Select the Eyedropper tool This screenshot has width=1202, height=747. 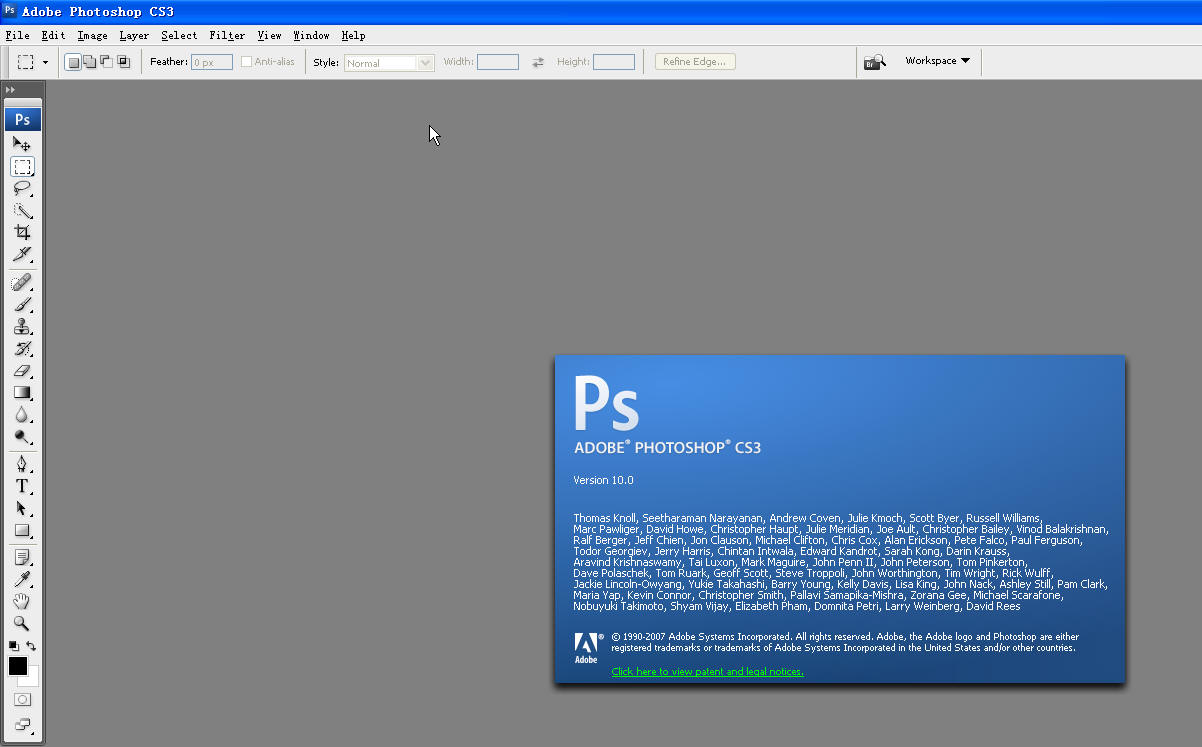pos(22,579)
